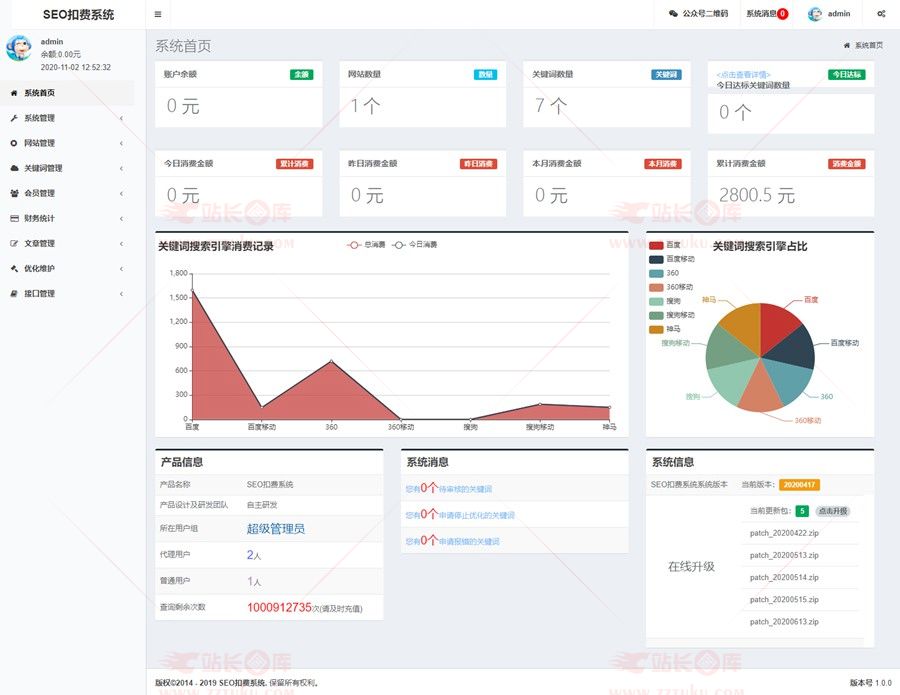The width and height of the screenshot is (900, 695).
Task: Toggle the 总消费 series in chart legend
Action: (x=366, y=244)
